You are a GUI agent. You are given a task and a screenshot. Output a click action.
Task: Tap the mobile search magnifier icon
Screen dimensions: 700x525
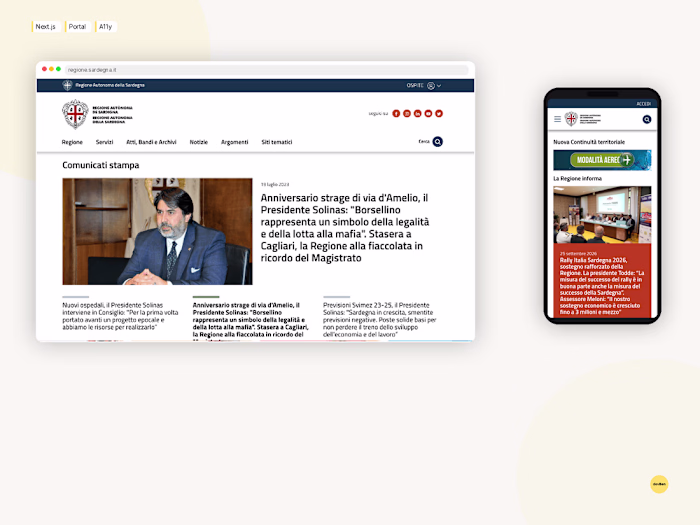coord(646,119)
